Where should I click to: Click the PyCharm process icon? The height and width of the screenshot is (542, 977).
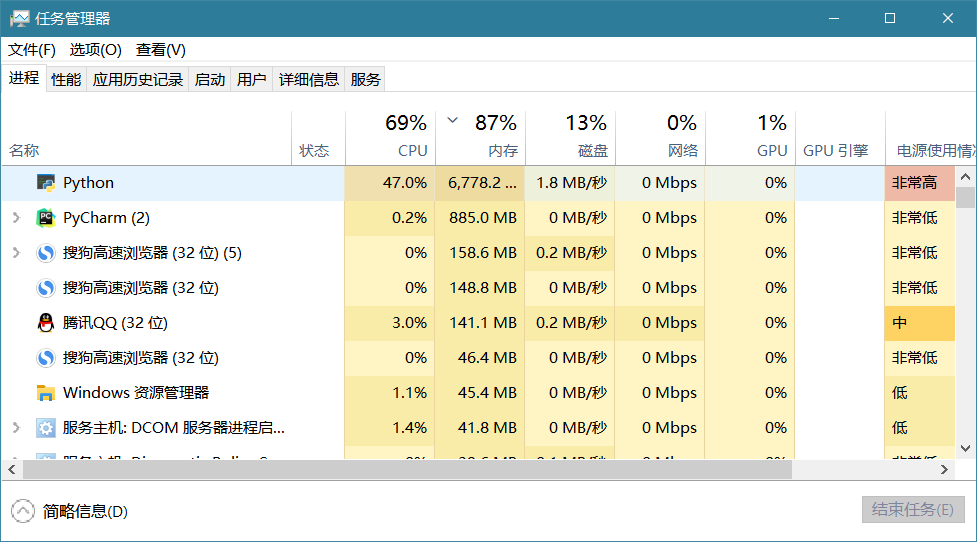click(x=45, y=217)
